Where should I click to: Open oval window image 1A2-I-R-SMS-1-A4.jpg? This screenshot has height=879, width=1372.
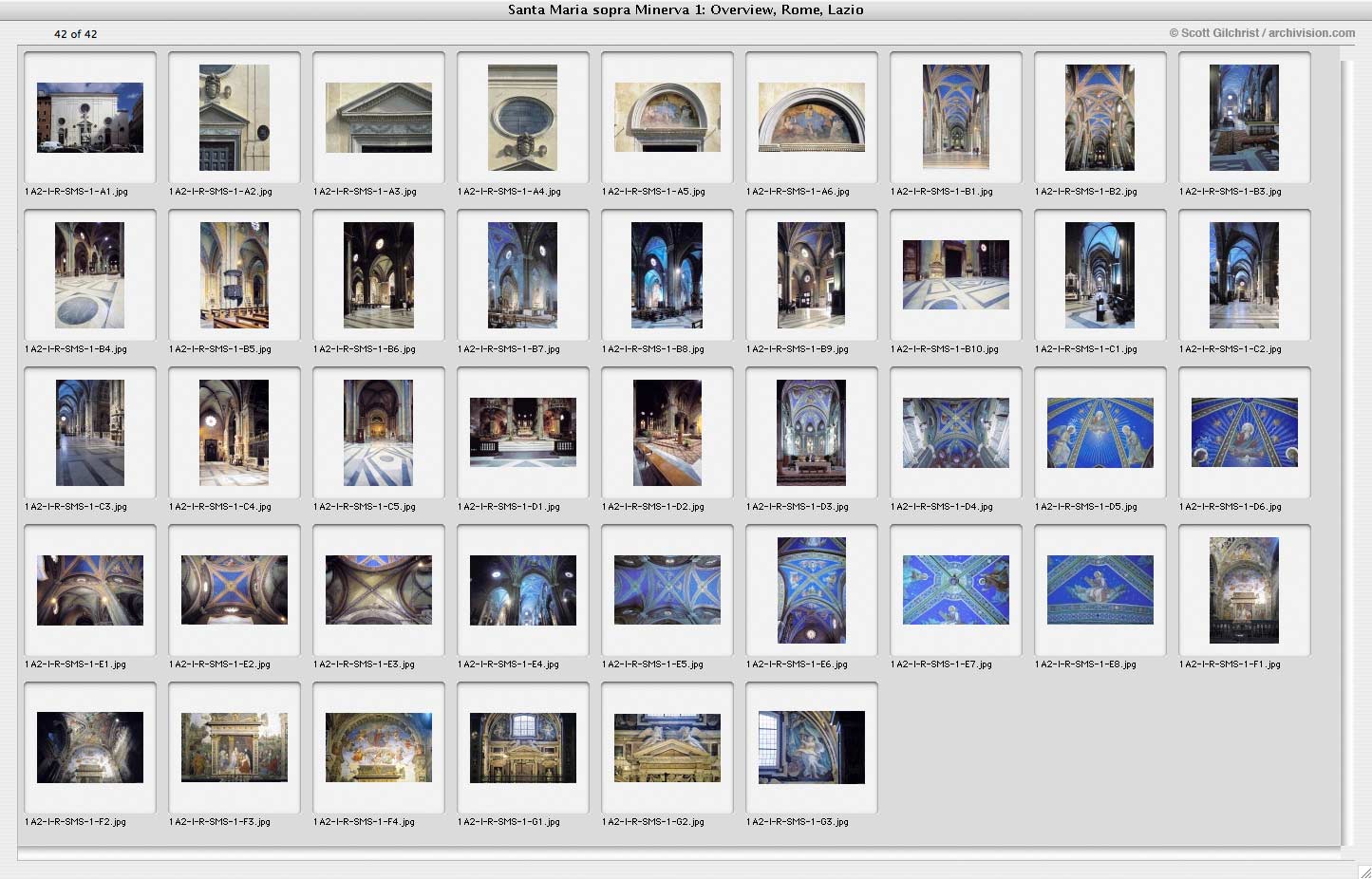(x=523, y=118)
